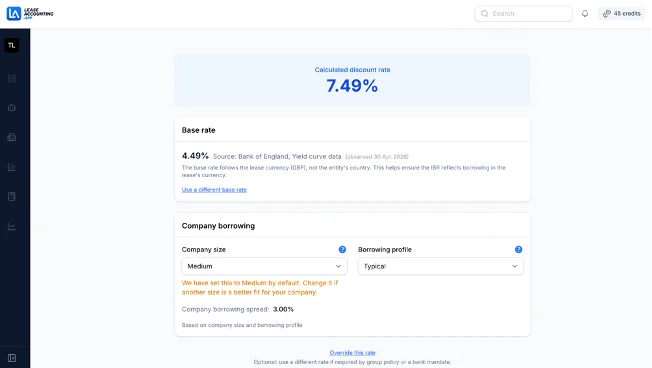
Task: Click 'Source: Bank of England, Yield curve data' text
Action: [x=277, y=156]
